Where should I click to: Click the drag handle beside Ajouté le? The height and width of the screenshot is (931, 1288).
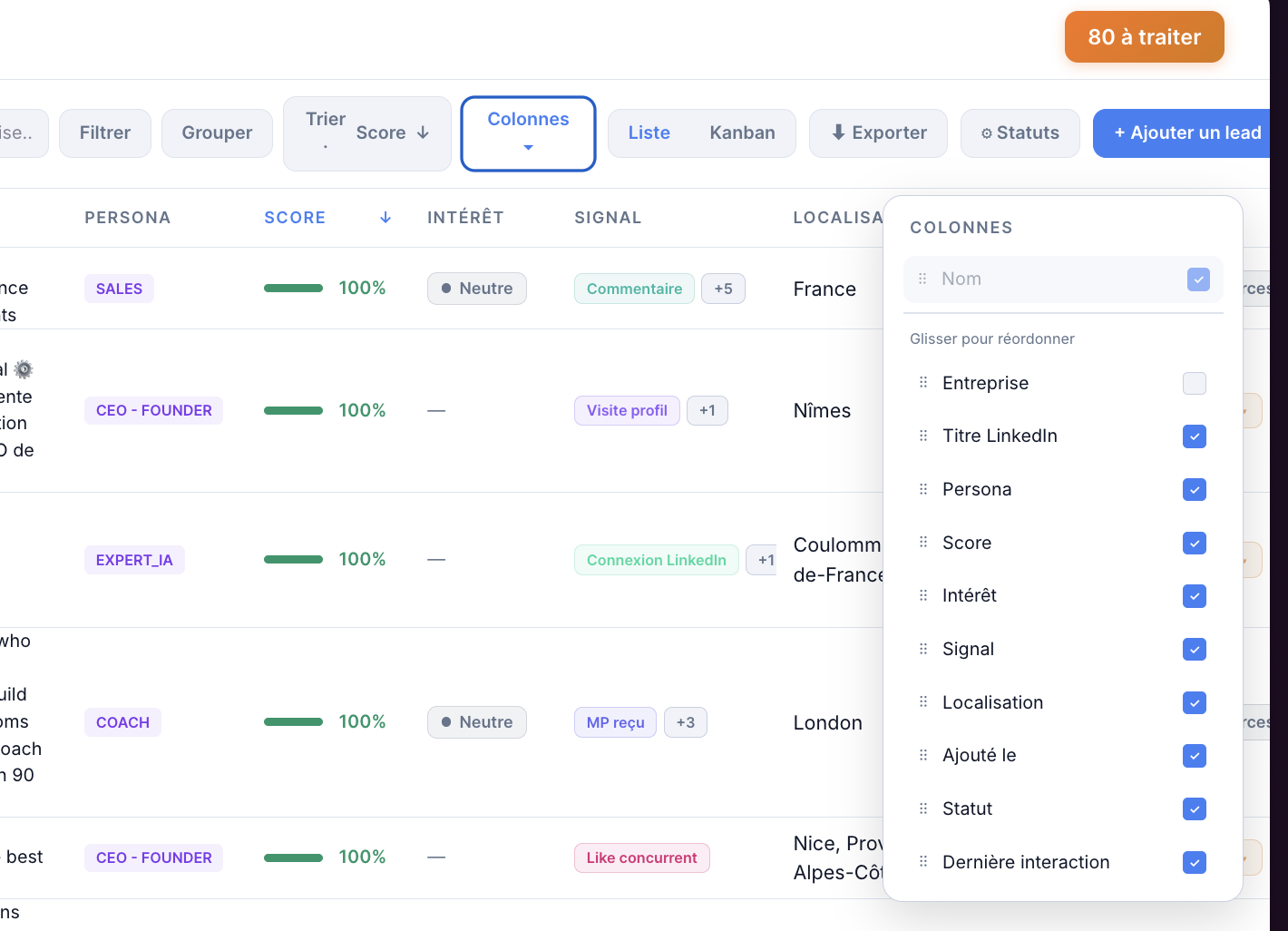click(x=923, y=755)
